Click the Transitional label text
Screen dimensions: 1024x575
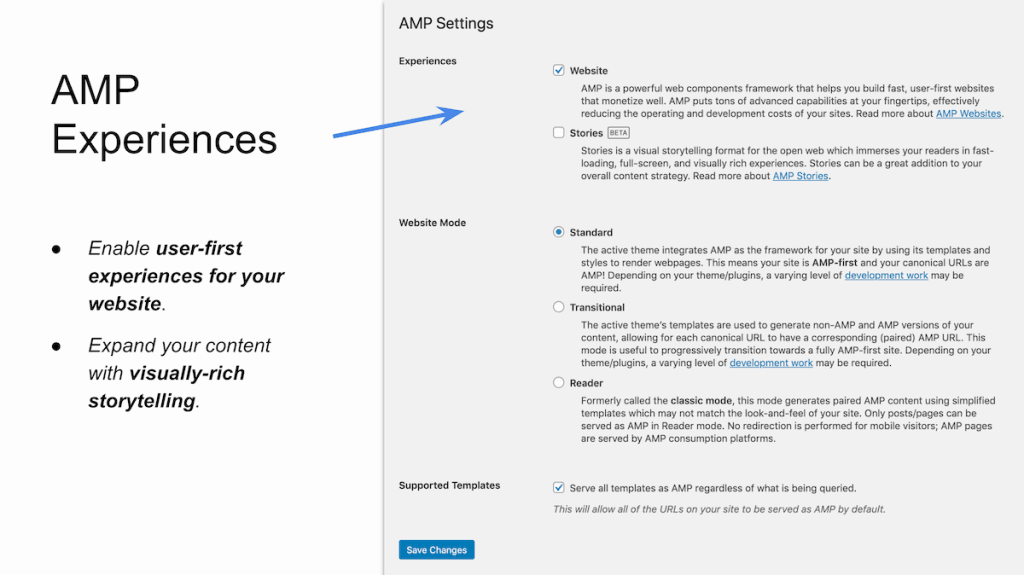click(x=597, y=308)
